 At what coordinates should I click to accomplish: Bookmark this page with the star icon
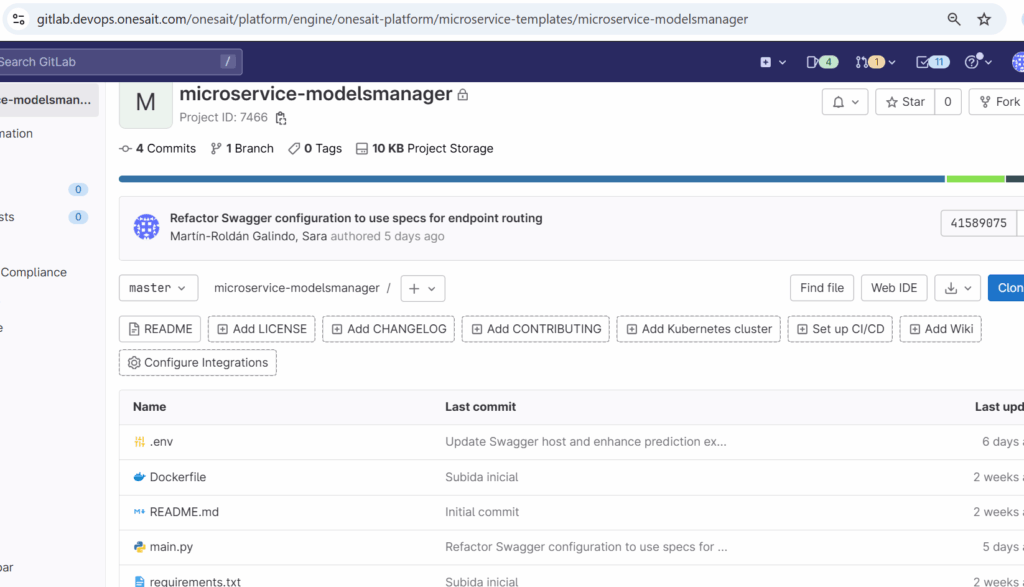coord(984,19)
